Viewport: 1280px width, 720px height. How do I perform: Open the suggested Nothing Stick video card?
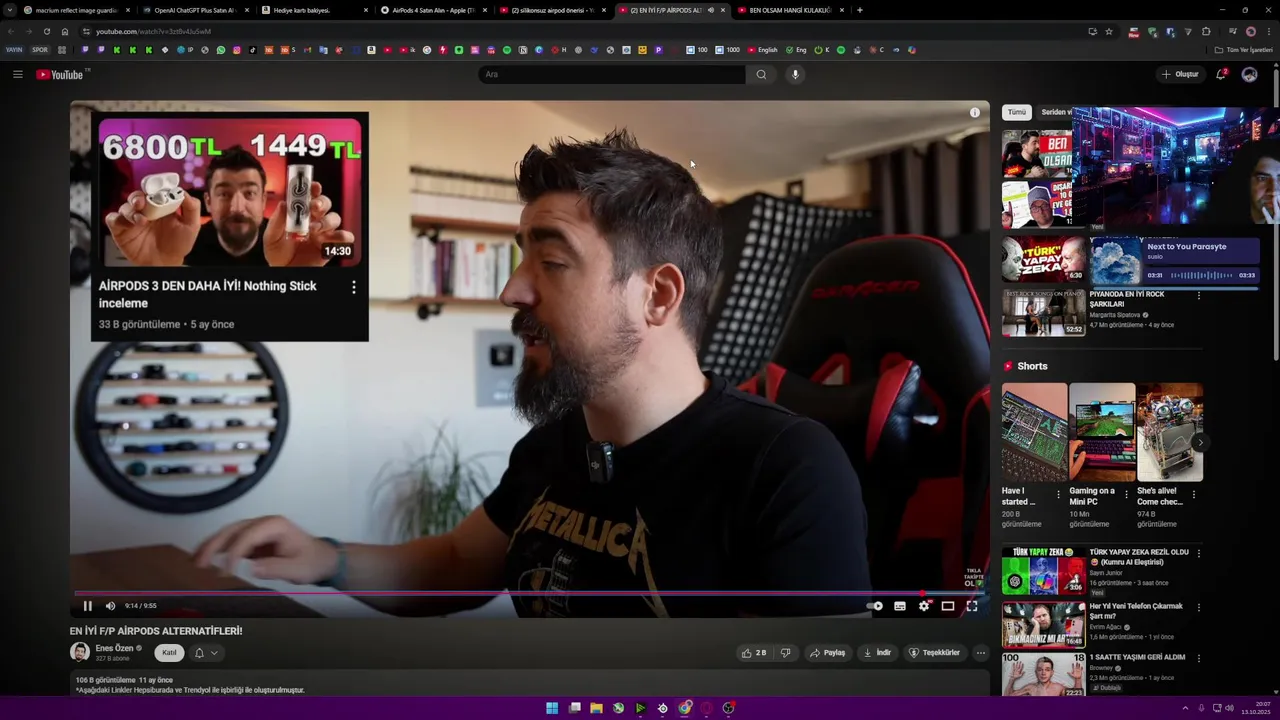229,226
